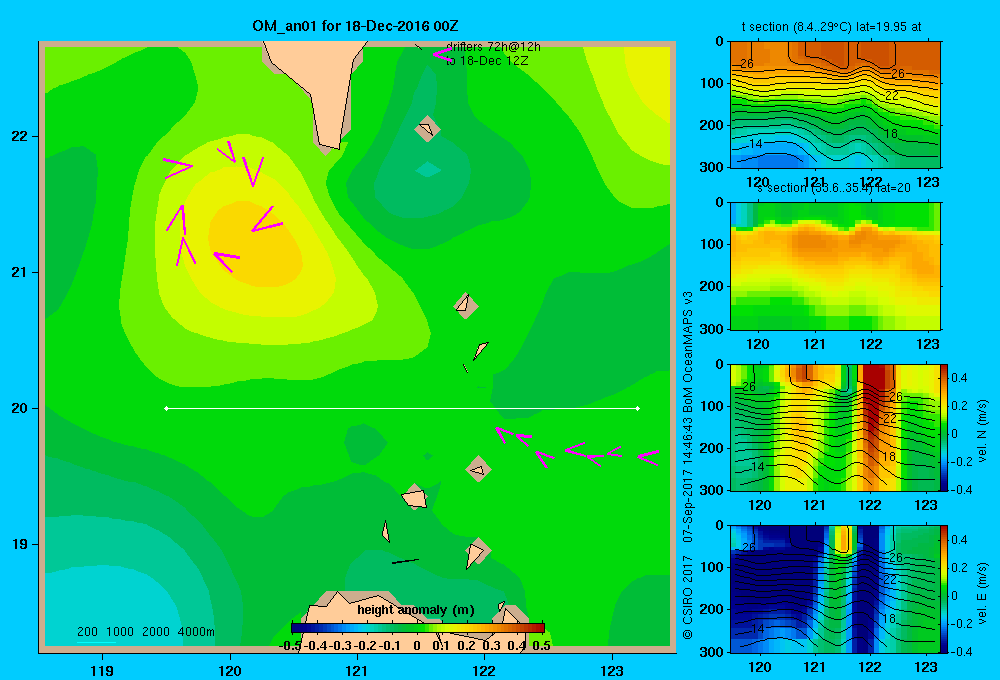The height and width of the screenshot is (680, 1000).
Task: Open the salinity 's section' plot
Action: [835, 265]
